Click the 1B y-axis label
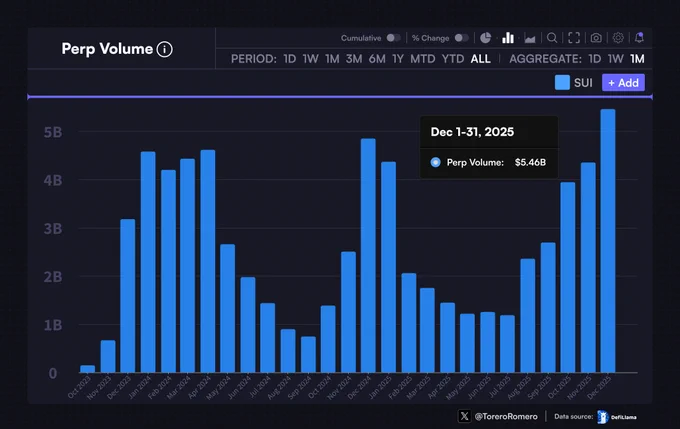The height and width of the screenshot is (429, 680). coord(53,325)
